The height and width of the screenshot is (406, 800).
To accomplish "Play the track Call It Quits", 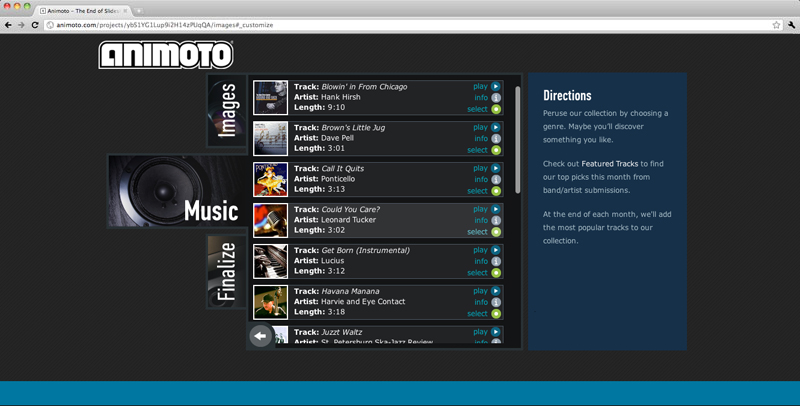I will pos(487,168).
